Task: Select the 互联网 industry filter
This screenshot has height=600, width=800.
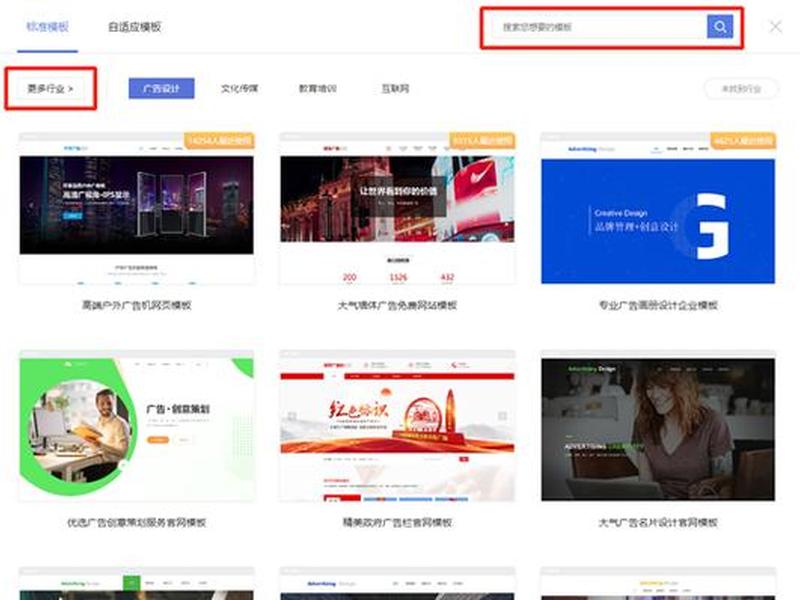Action: 395,88
